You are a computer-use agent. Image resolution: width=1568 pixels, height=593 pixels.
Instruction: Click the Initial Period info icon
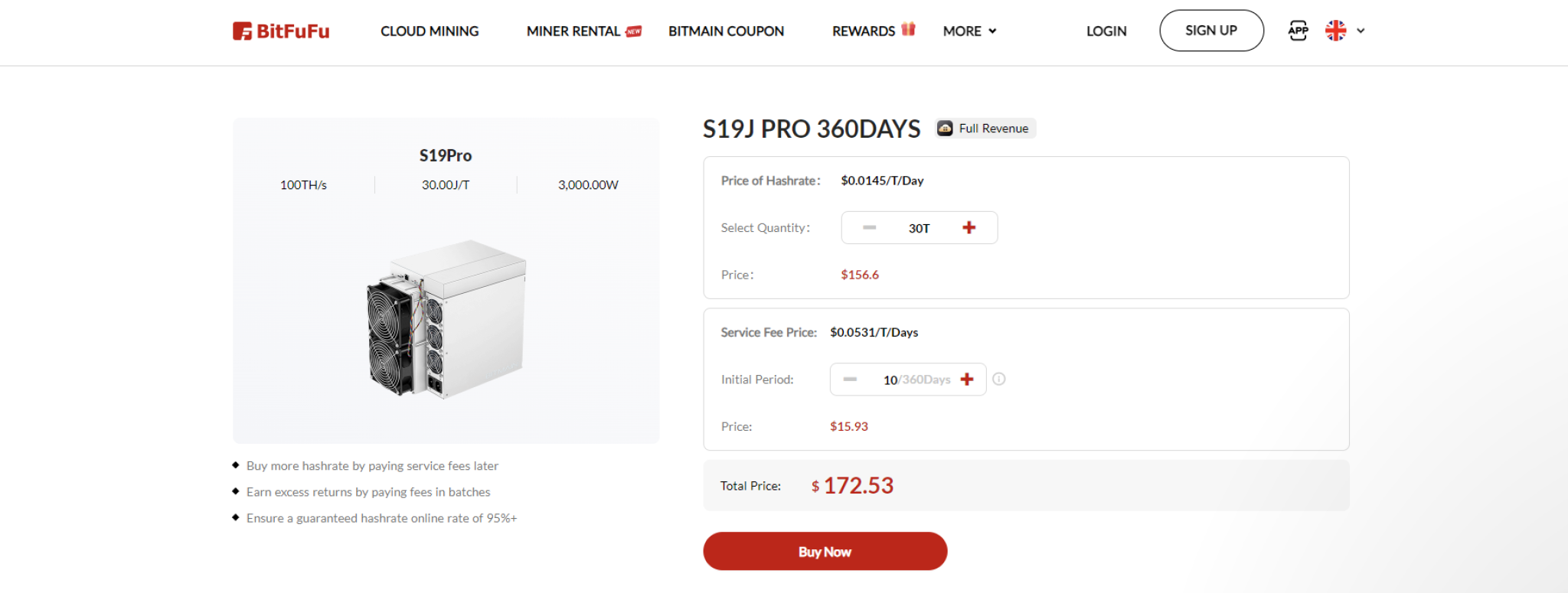pyautogui.click(x=999, y=379)
